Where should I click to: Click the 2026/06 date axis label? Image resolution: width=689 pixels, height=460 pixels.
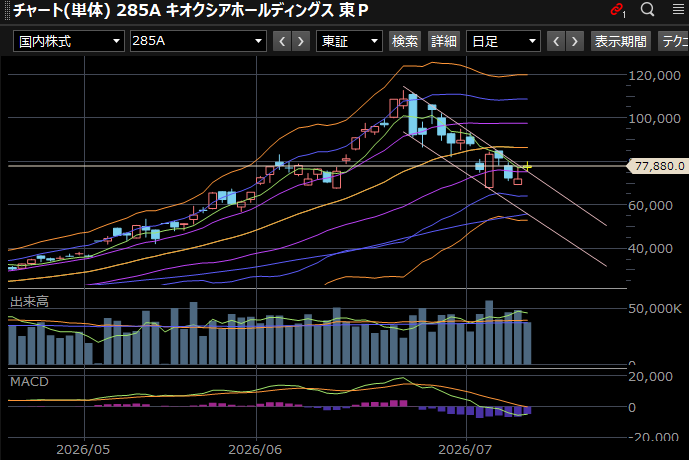tap(255, 449)
